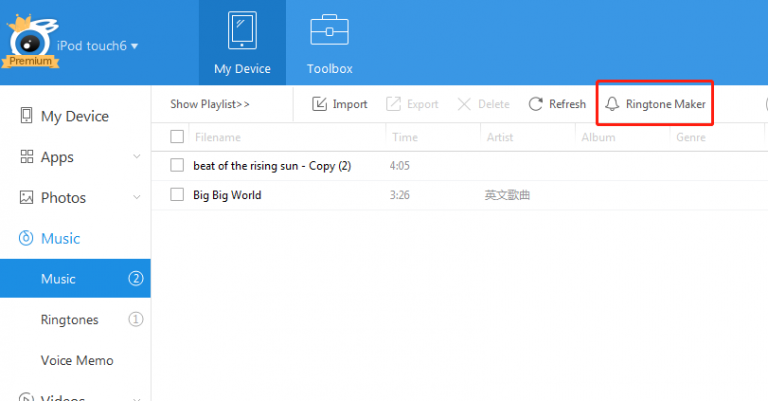Sort by the Artist column header
The image size is (768, 401).
[500, 137]
